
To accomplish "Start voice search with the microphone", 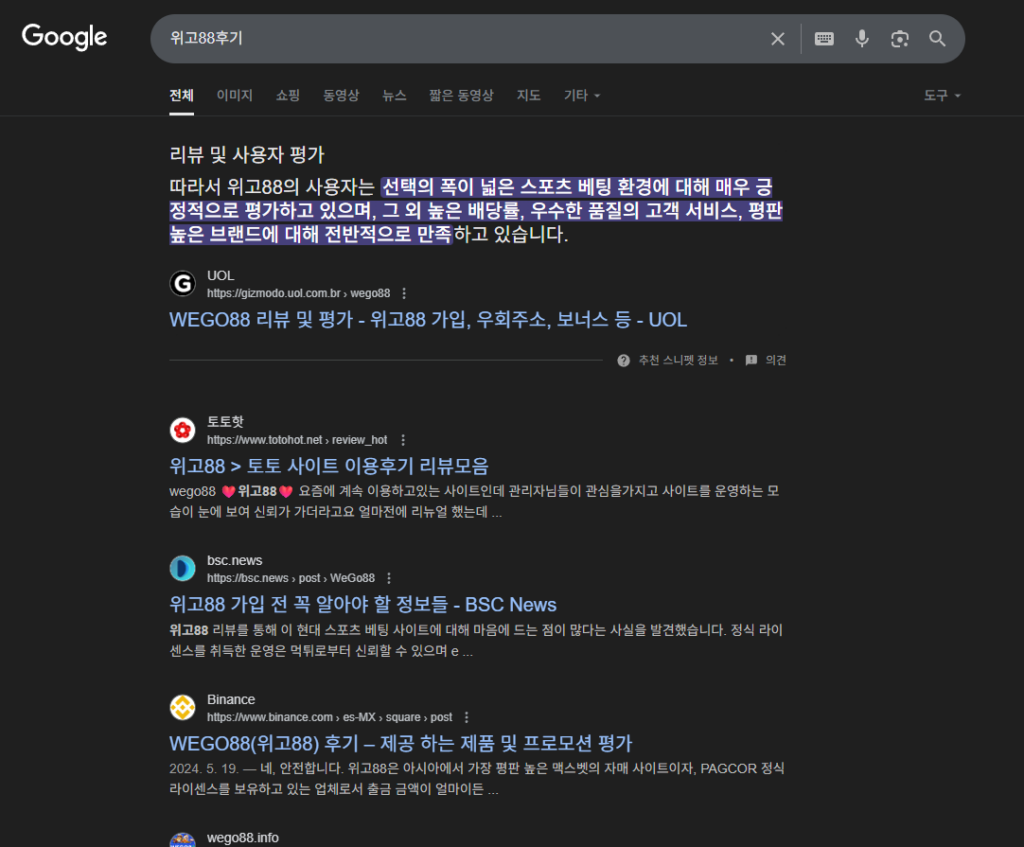I will (862, 39).
